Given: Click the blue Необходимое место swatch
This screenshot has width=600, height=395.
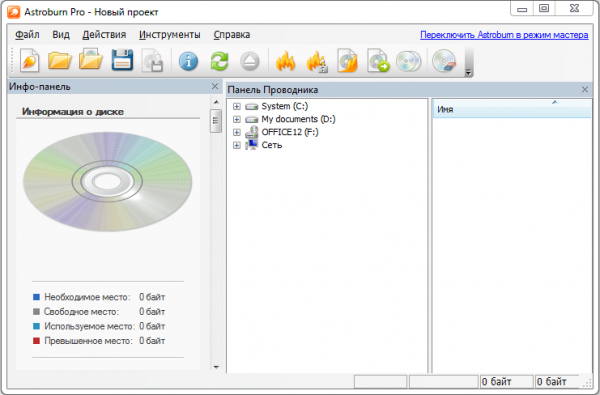Looking at the screenshot, I should point(36,297).
